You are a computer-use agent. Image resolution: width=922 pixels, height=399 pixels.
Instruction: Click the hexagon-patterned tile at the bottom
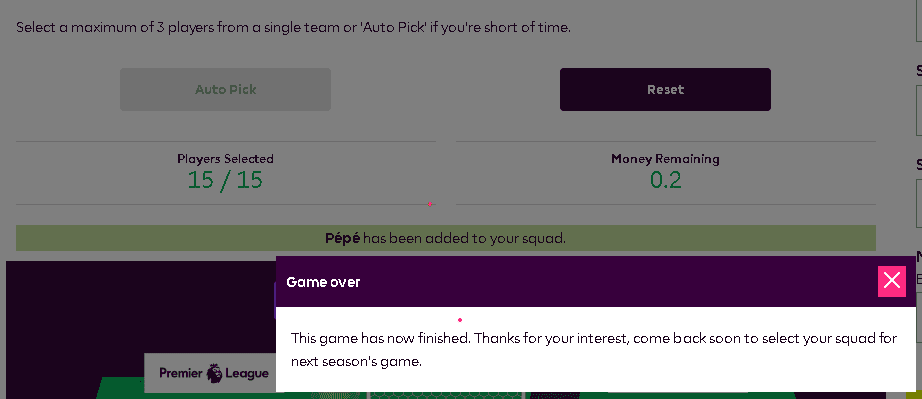[x=445, y=395]
